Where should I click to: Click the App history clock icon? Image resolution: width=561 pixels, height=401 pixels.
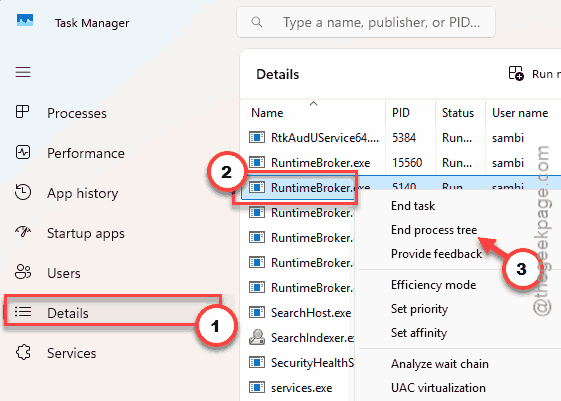23,192
